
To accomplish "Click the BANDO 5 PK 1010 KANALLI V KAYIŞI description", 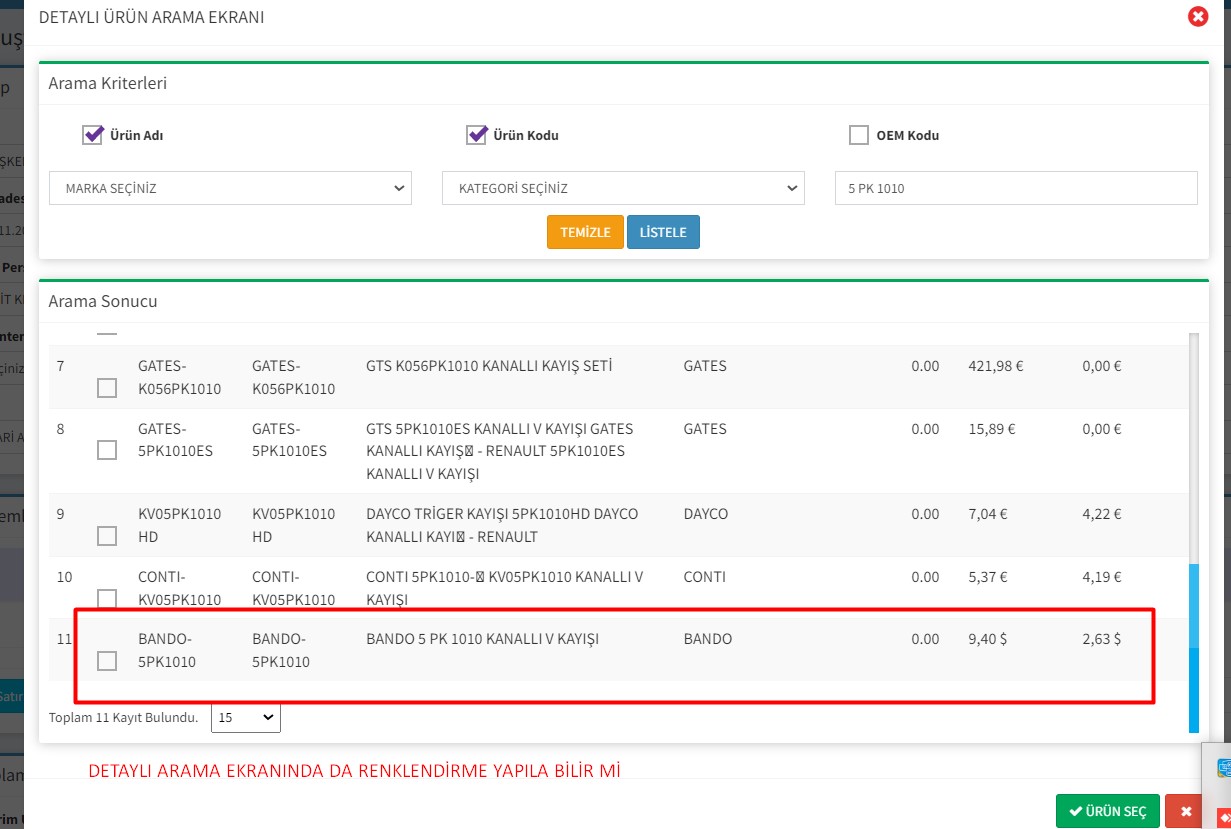I will 482,639.
